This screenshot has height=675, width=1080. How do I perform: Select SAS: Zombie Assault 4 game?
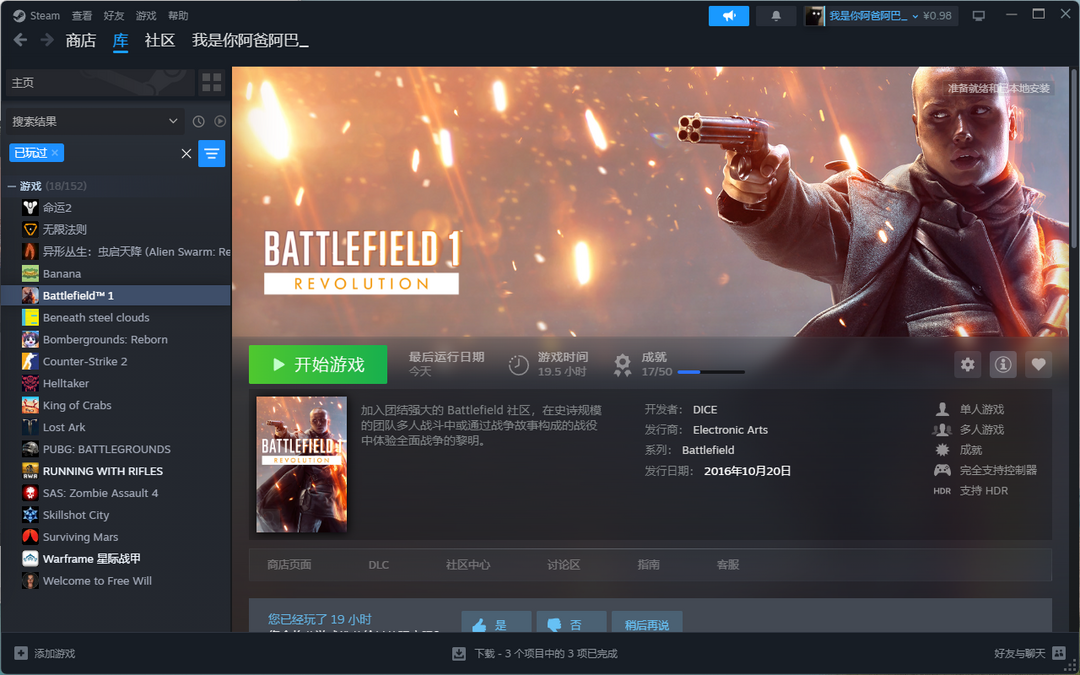[116, 493]
